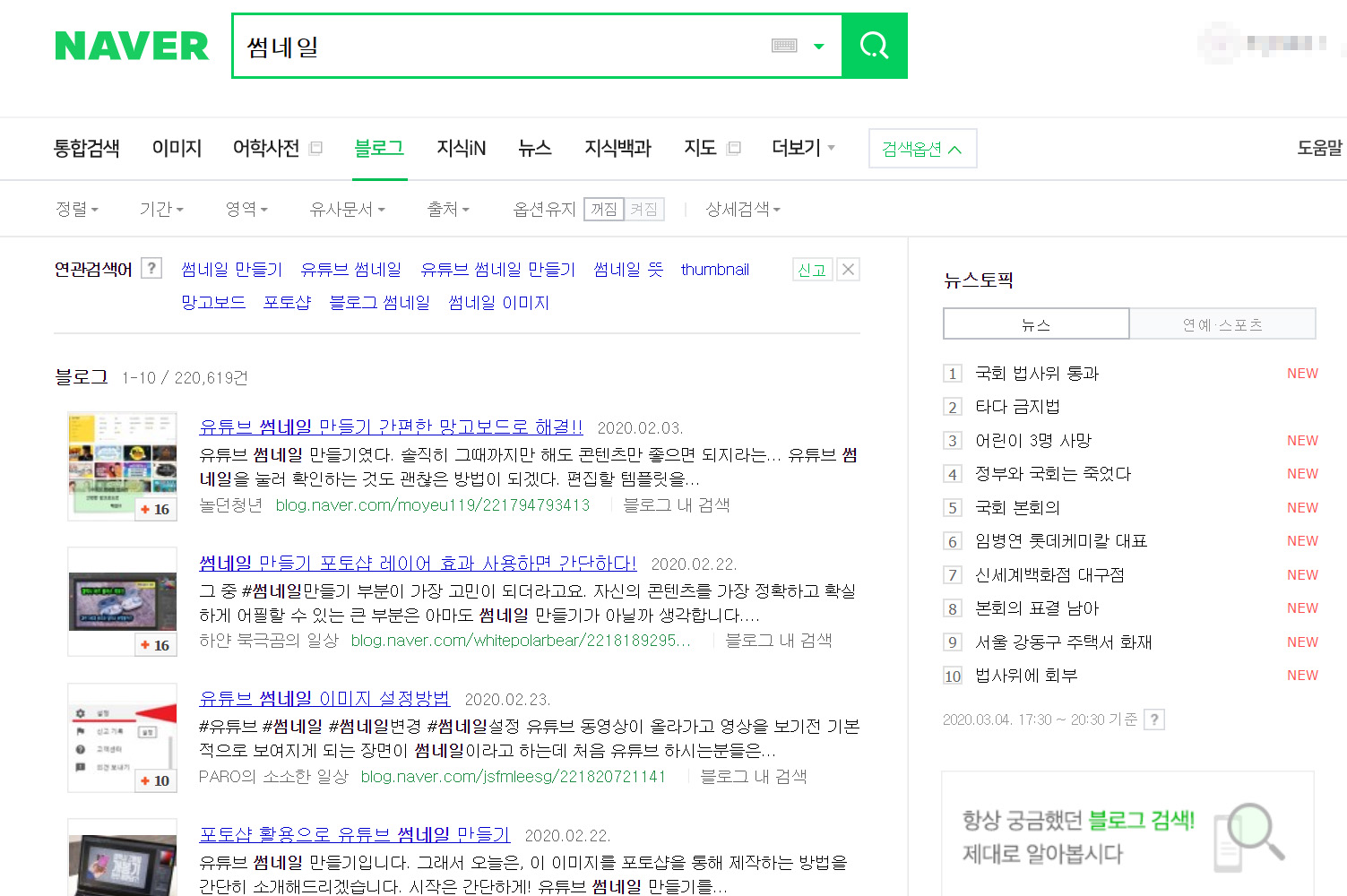Screen dimensions: 1347x896
Task: Open news topic 임병연 롯데케미칼 대표
Action: pyautogui.click(x=1061, y=541)
